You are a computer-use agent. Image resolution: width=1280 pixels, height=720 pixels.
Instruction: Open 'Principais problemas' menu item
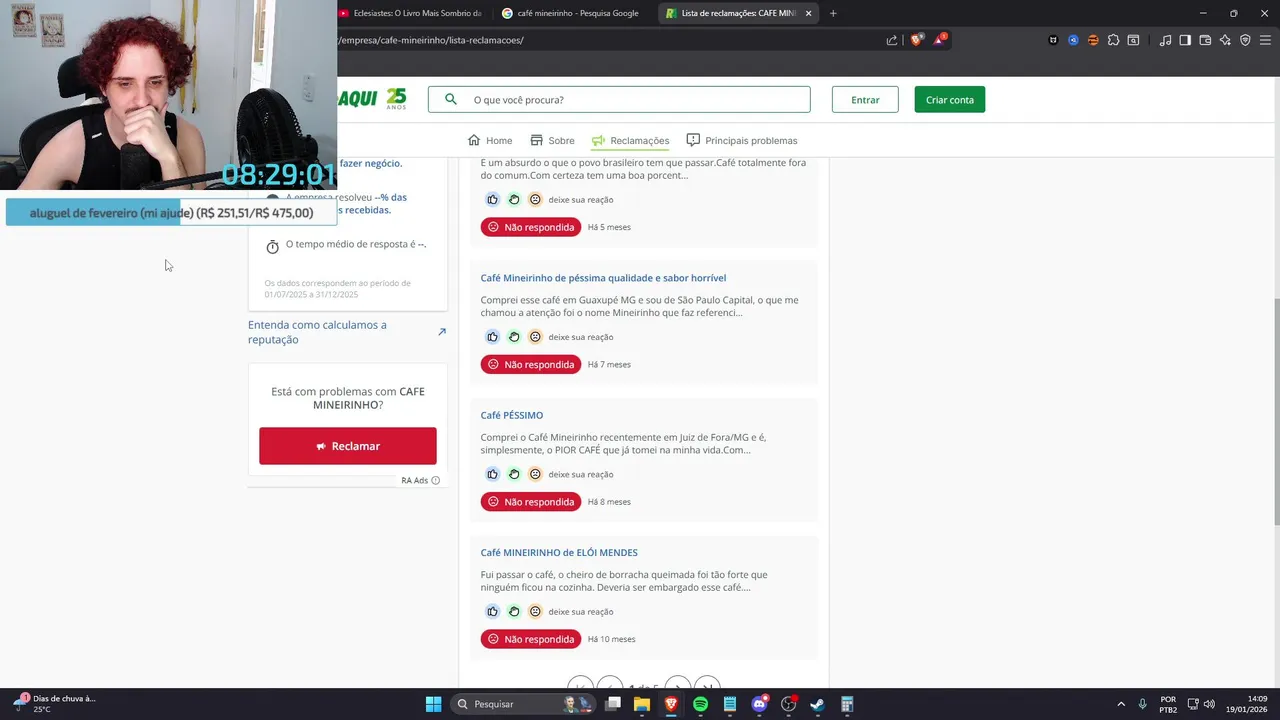coord(741,140)
